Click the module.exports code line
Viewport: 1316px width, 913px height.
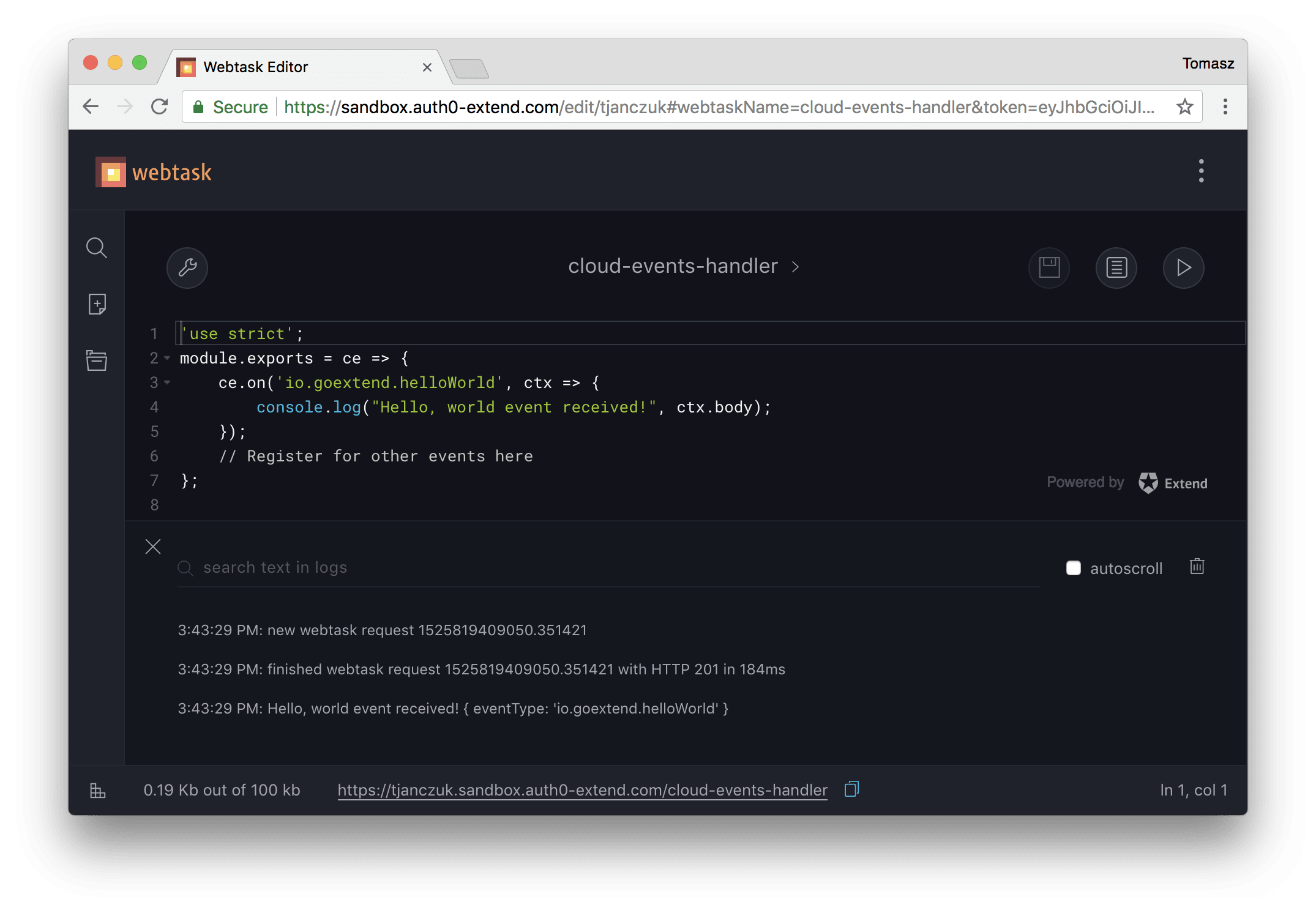coord(294,358)
